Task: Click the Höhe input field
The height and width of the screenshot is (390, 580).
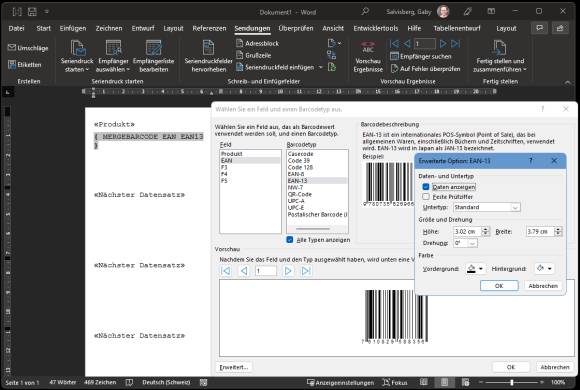Action: [468, 232]
